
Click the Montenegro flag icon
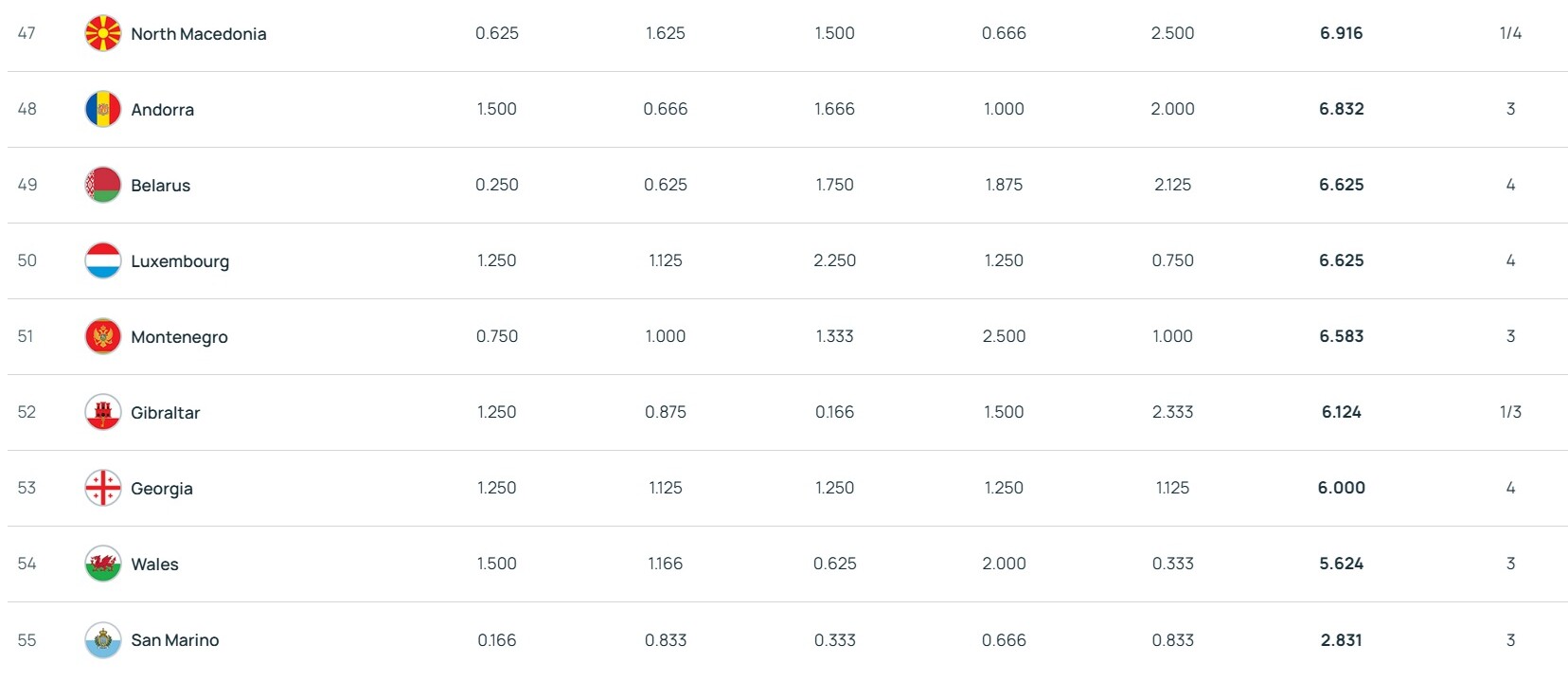102,336
